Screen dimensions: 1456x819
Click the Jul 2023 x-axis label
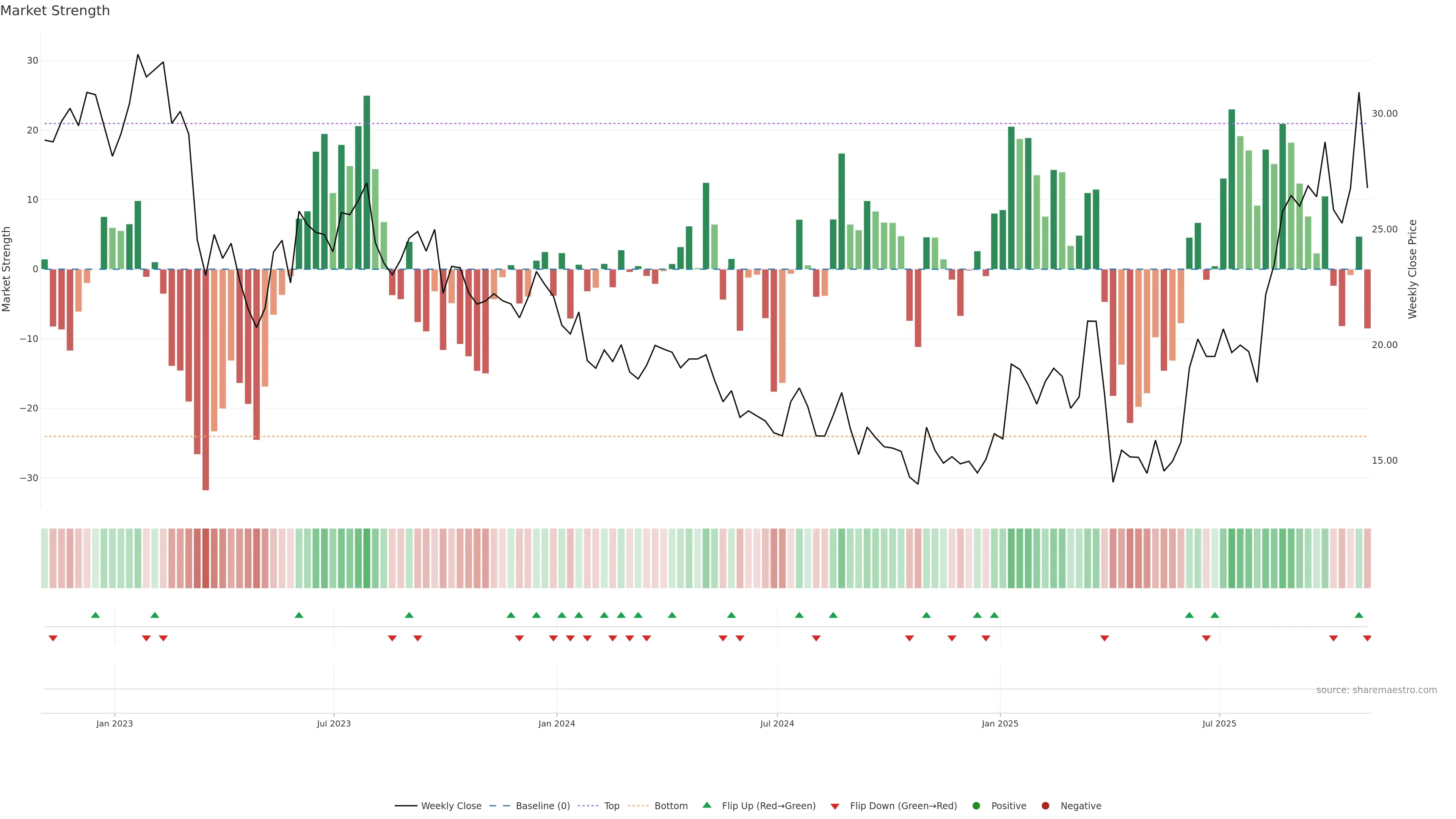[x=334, y=723]
